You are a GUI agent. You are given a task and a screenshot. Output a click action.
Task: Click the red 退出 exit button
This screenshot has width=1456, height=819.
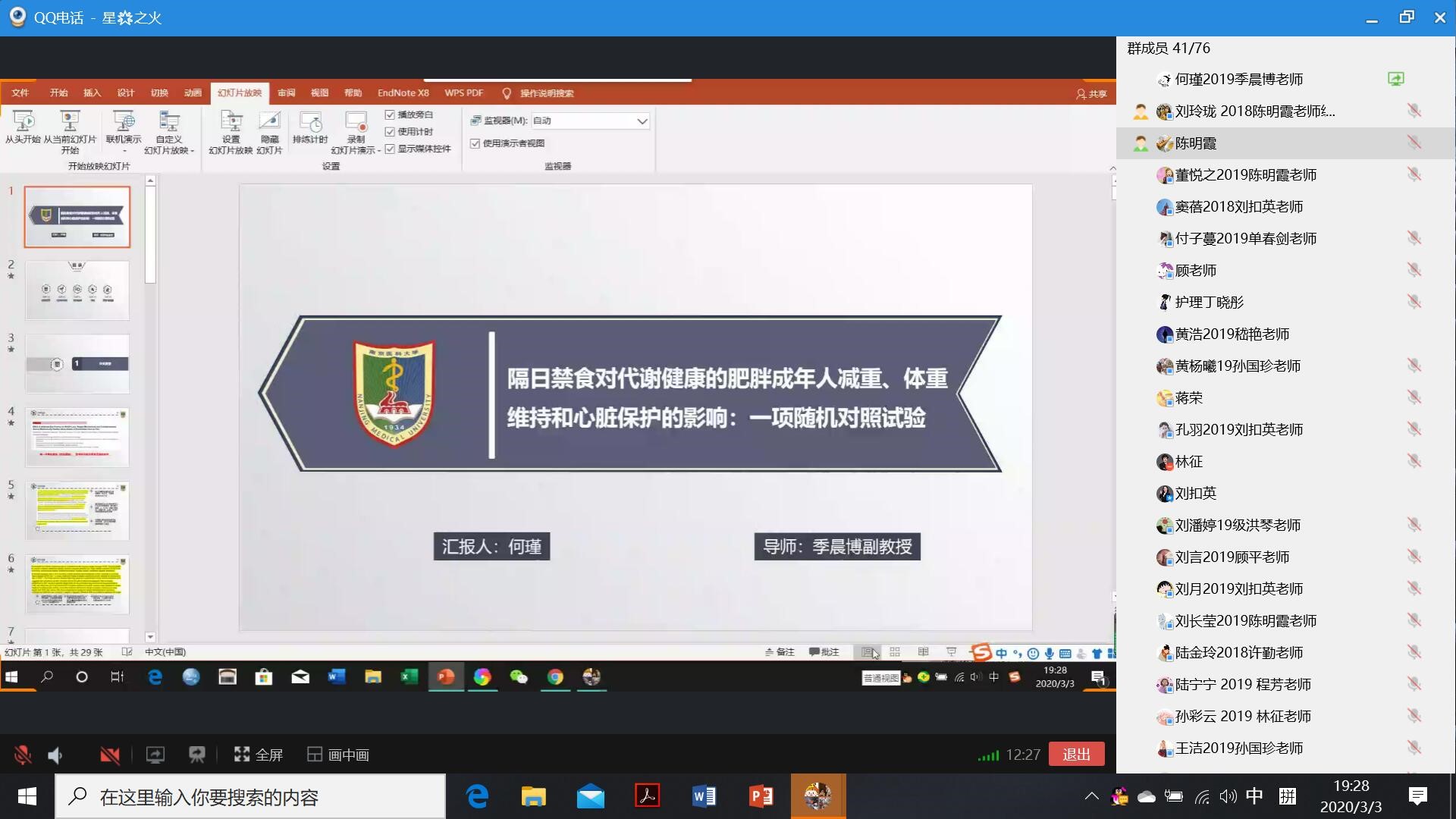1076,755
